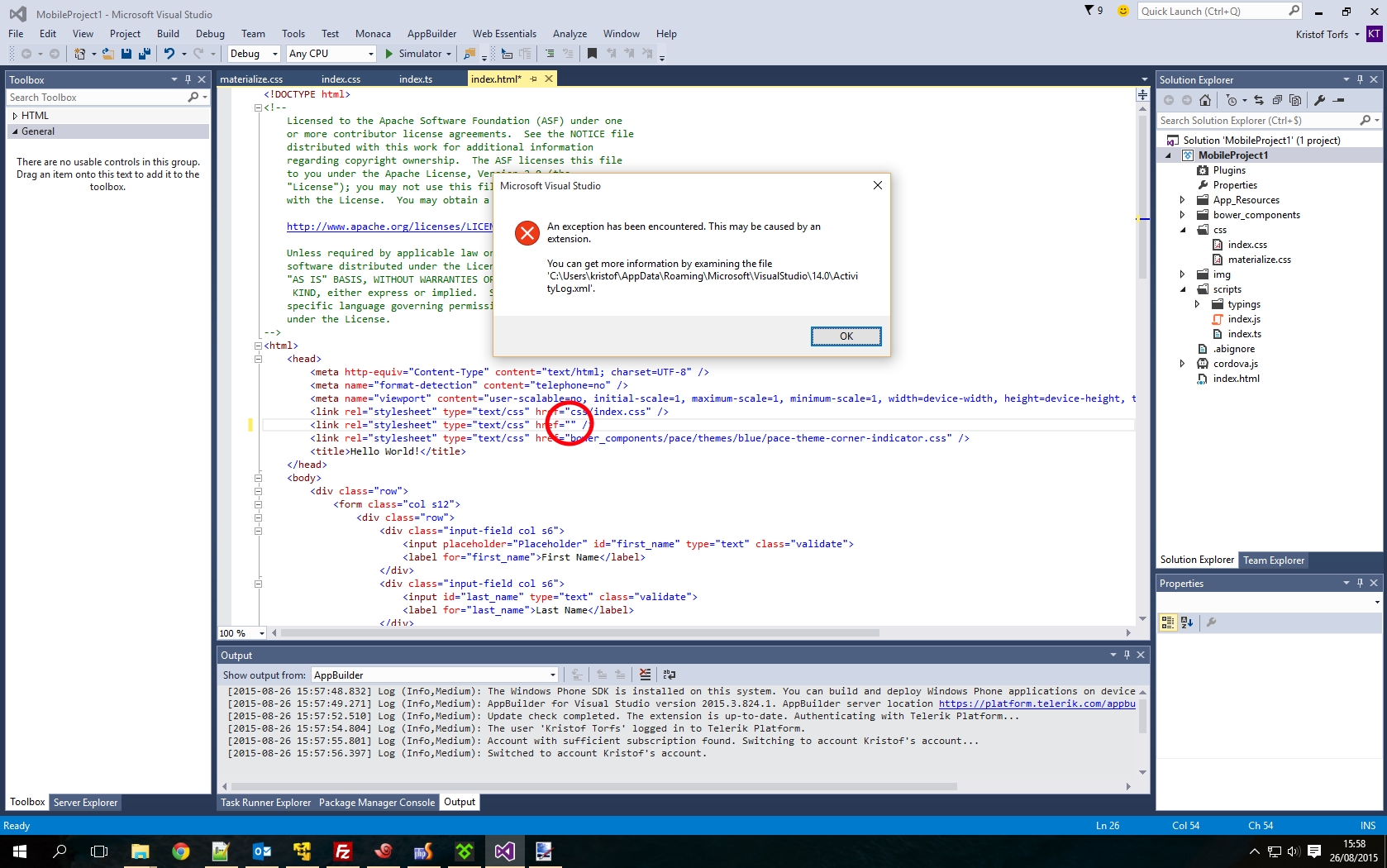Click the Save All toolbar icon
Viewport: 1387px width, 868px height.
pyautogui.click(x=144, y=54)
